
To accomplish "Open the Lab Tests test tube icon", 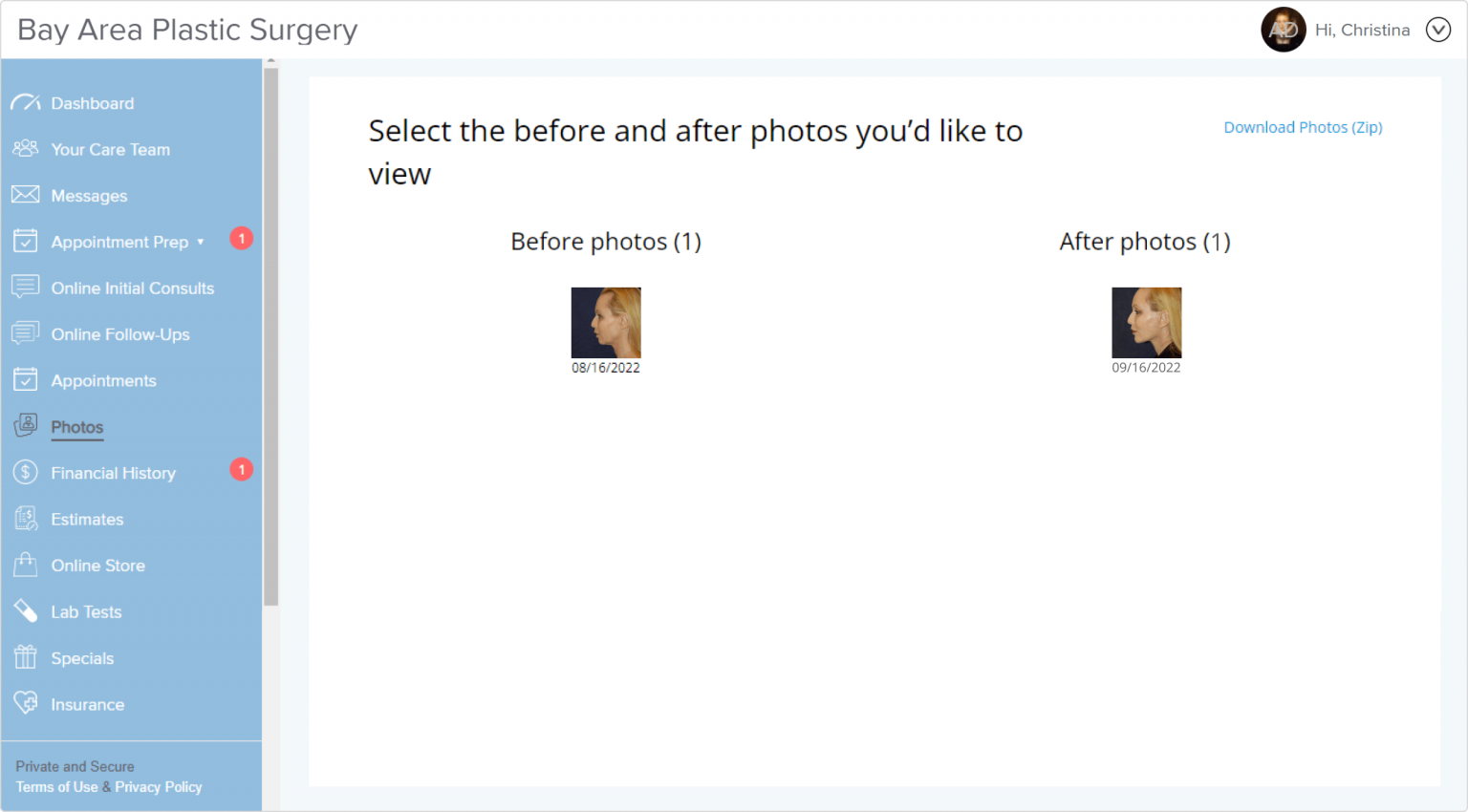I will [26, 611].
